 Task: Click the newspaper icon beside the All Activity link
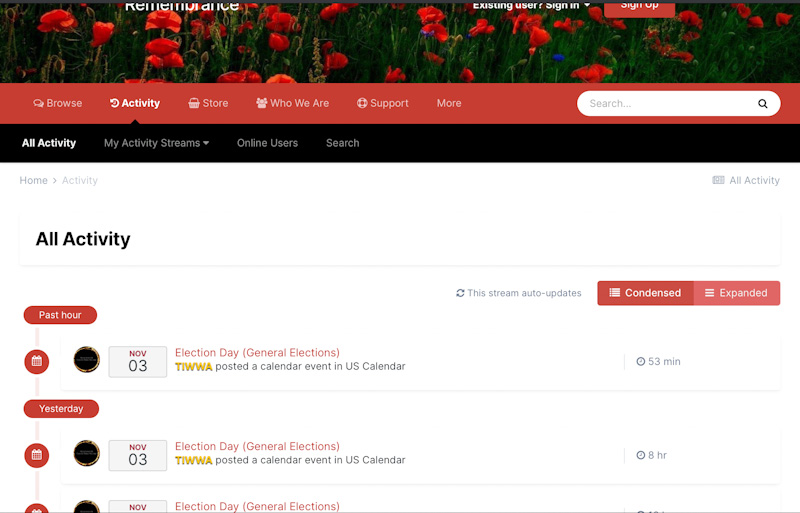(718, 180)
